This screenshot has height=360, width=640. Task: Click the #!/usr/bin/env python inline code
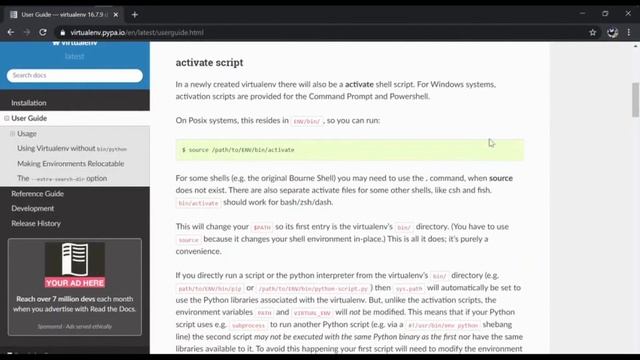[442, 325]
